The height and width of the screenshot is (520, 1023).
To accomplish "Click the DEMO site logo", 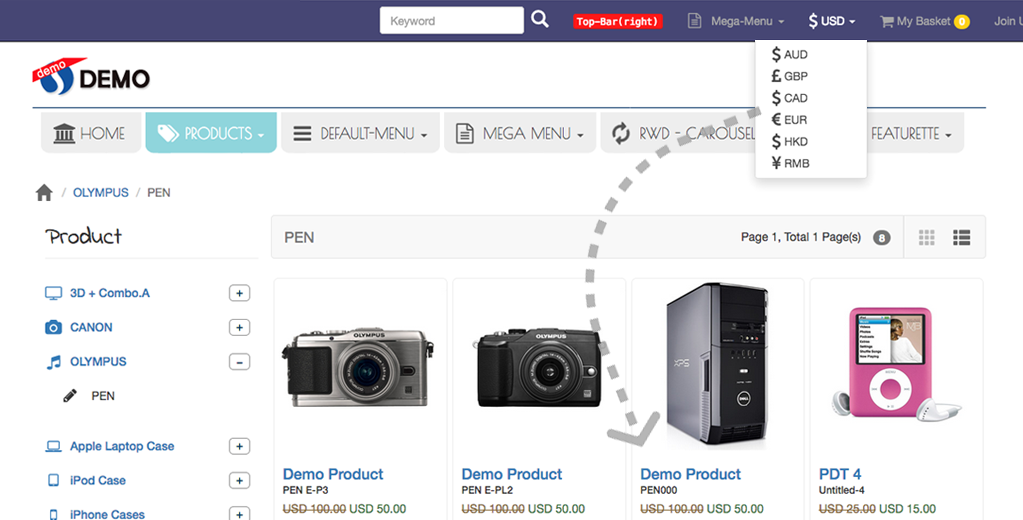I will [x=91, y=76].
